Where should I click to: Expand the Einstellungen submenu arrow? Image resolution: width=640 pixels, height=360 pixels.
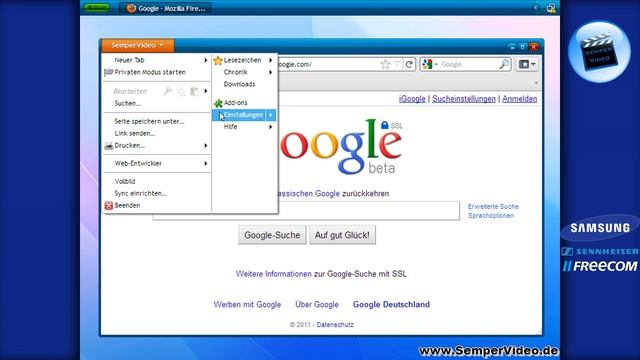point(270,115)
